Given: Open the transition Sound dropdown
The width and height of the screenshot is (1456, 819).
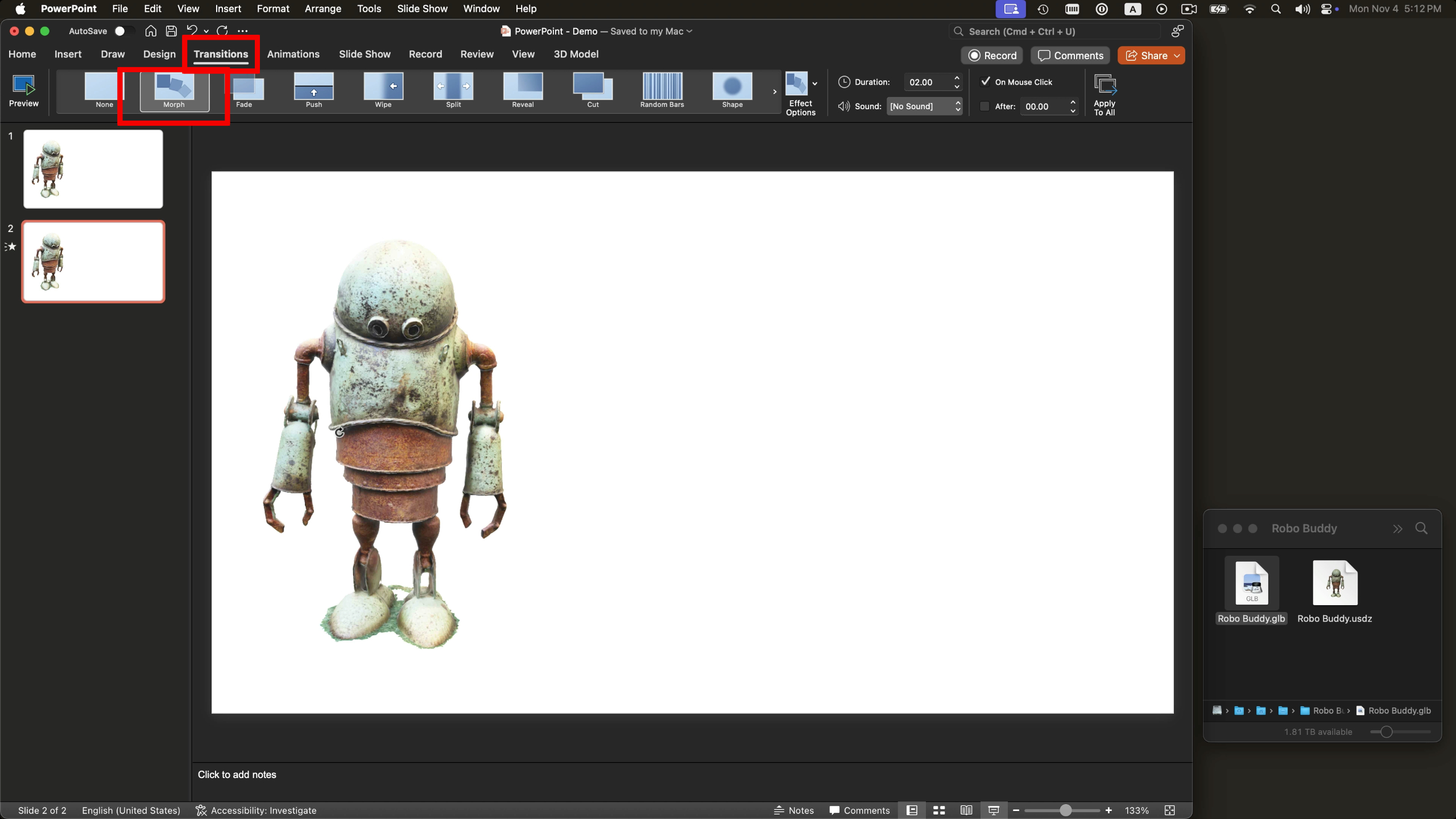Looking at the screenshot, I should tap(957, 106).
